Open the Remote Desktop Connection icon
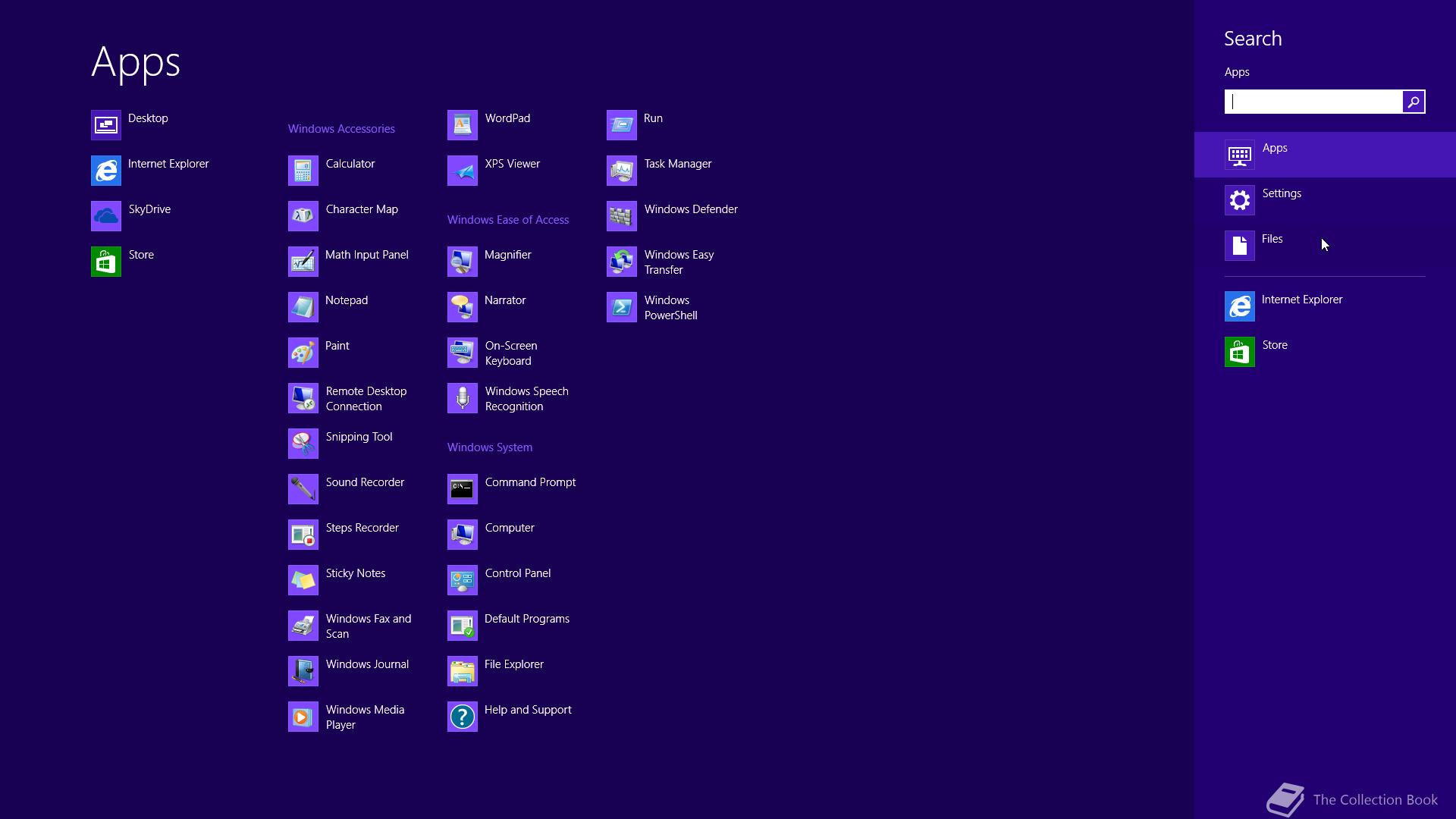Screen dimensions: 1456x819 coord(303,398)
